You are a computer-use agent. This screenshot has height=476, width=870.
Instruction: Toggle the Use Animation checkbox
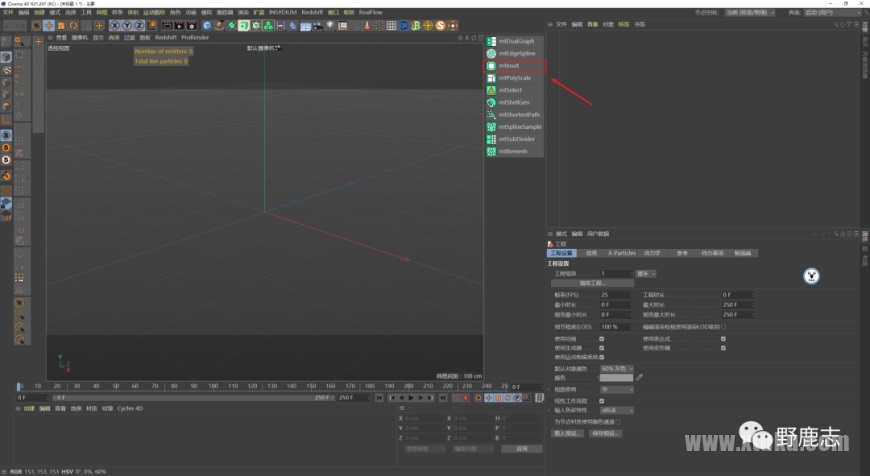pos(601,338)
